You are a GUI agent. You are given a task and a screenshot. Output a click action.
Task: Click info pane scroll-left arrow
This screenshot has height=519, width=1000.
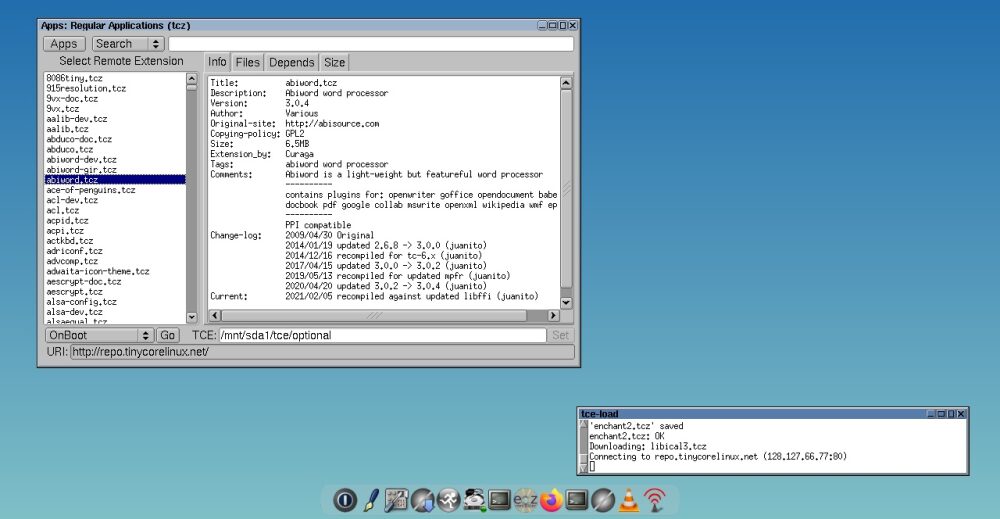(x=214, y=316)
